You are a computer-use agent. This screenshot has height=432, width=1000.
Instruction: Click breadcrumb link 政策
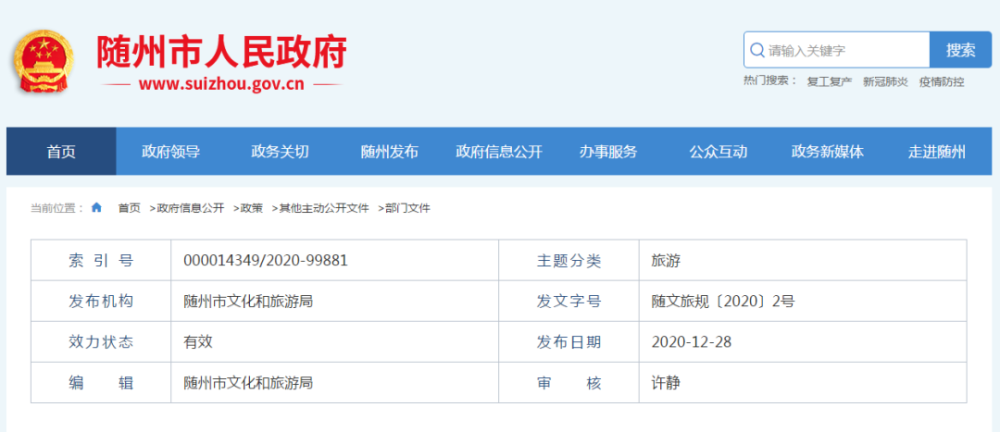pyautogui.click(x=250, y=208)
